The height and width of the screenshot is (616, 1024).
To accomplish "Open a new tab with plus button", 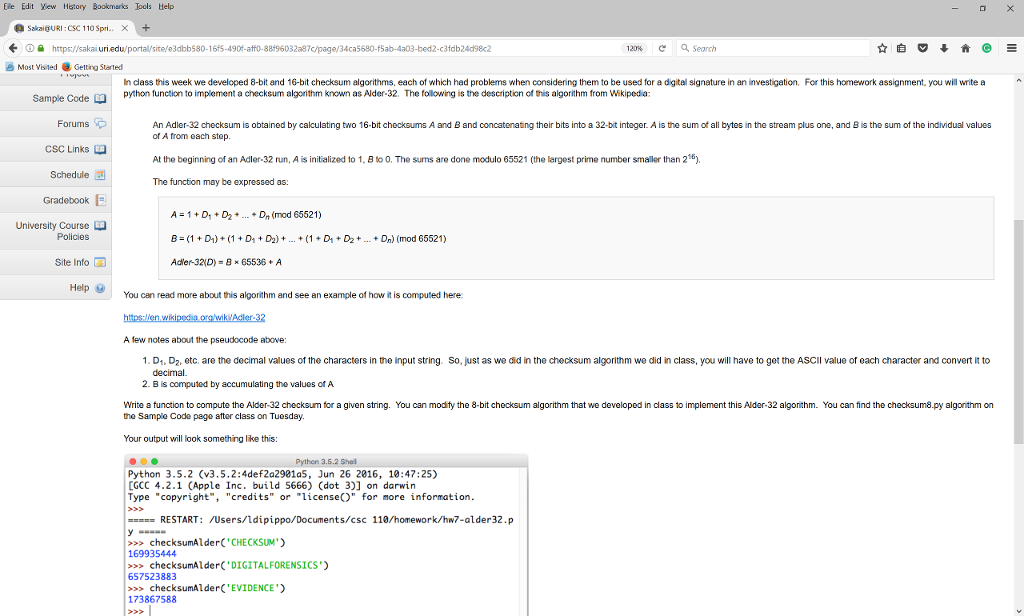I will [145, 27].
